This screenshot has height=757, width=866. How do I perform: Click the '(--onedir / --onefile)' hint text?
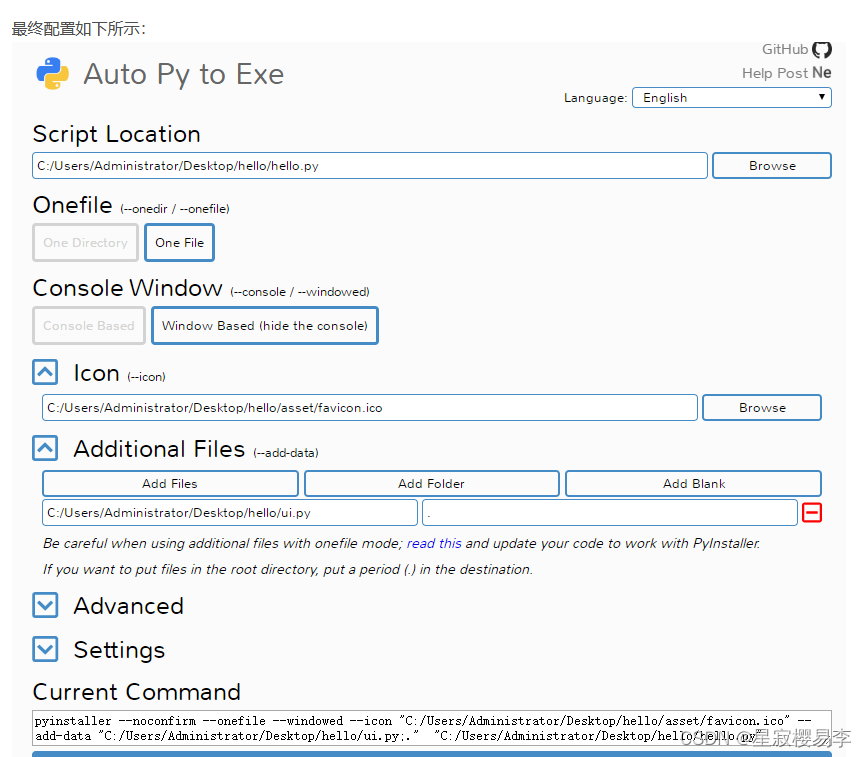pos(175,209)
